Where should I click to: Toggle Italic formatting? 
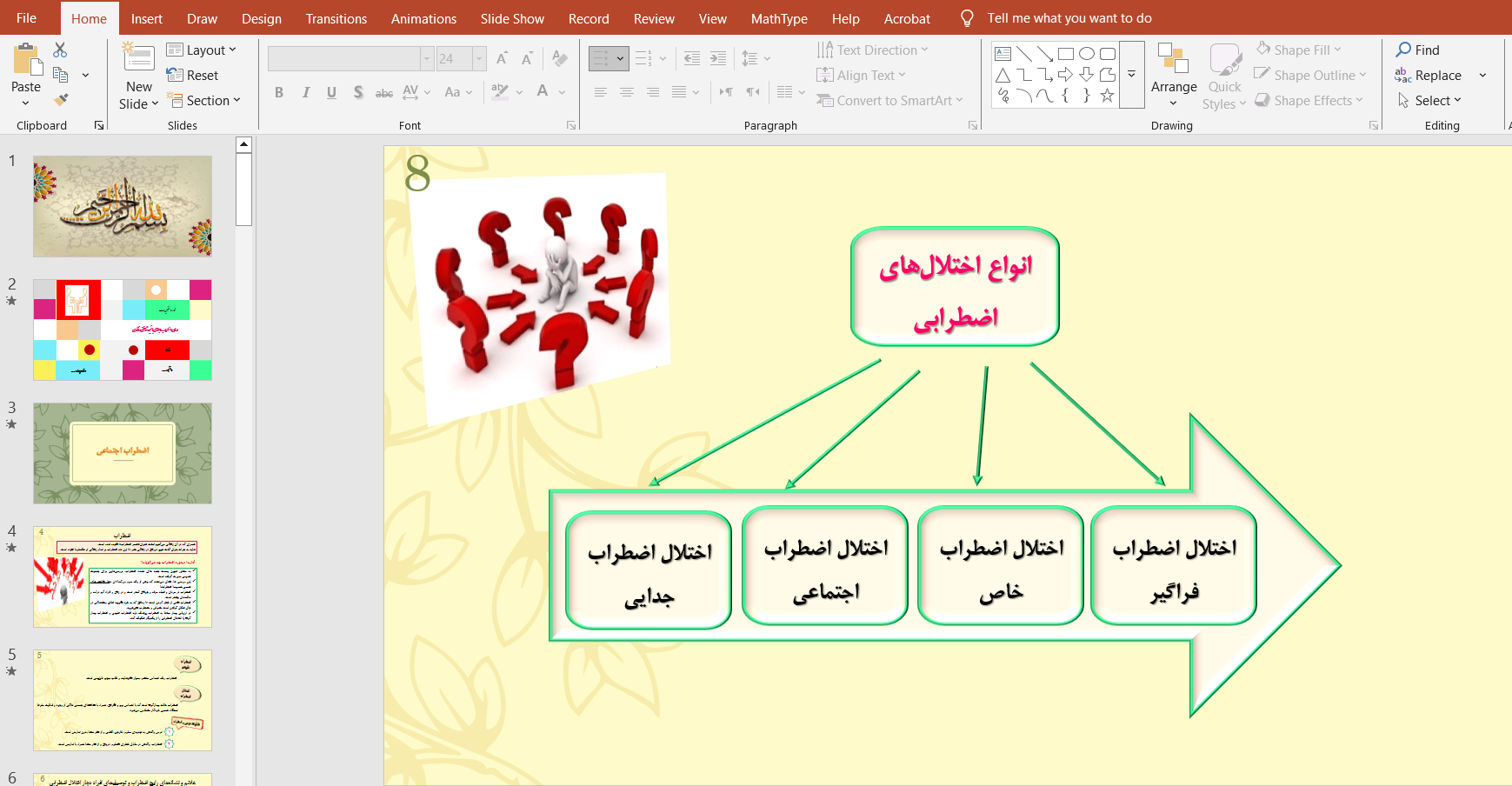[x=305, y=92]
